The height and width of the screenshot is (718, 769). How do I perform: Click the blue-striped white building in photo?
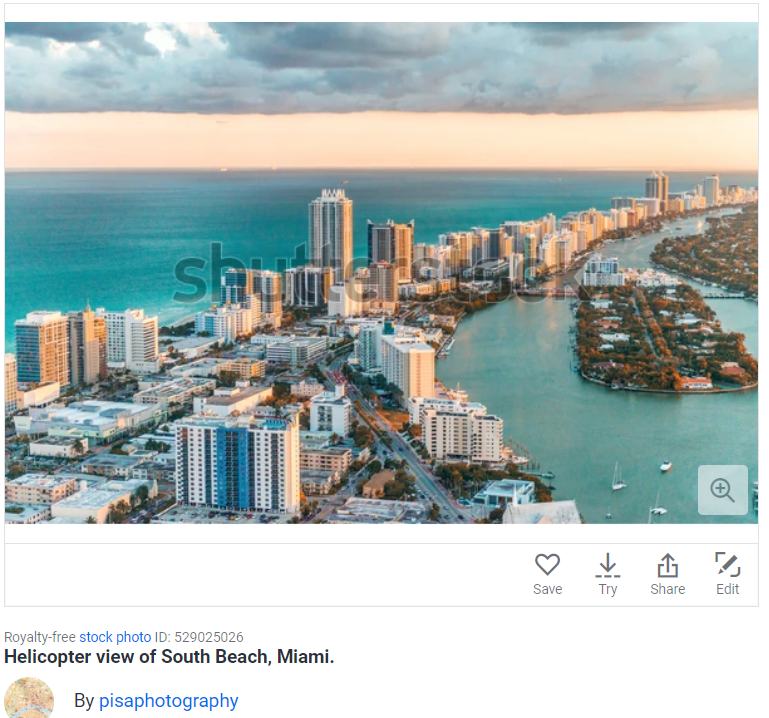click(237, 463)
